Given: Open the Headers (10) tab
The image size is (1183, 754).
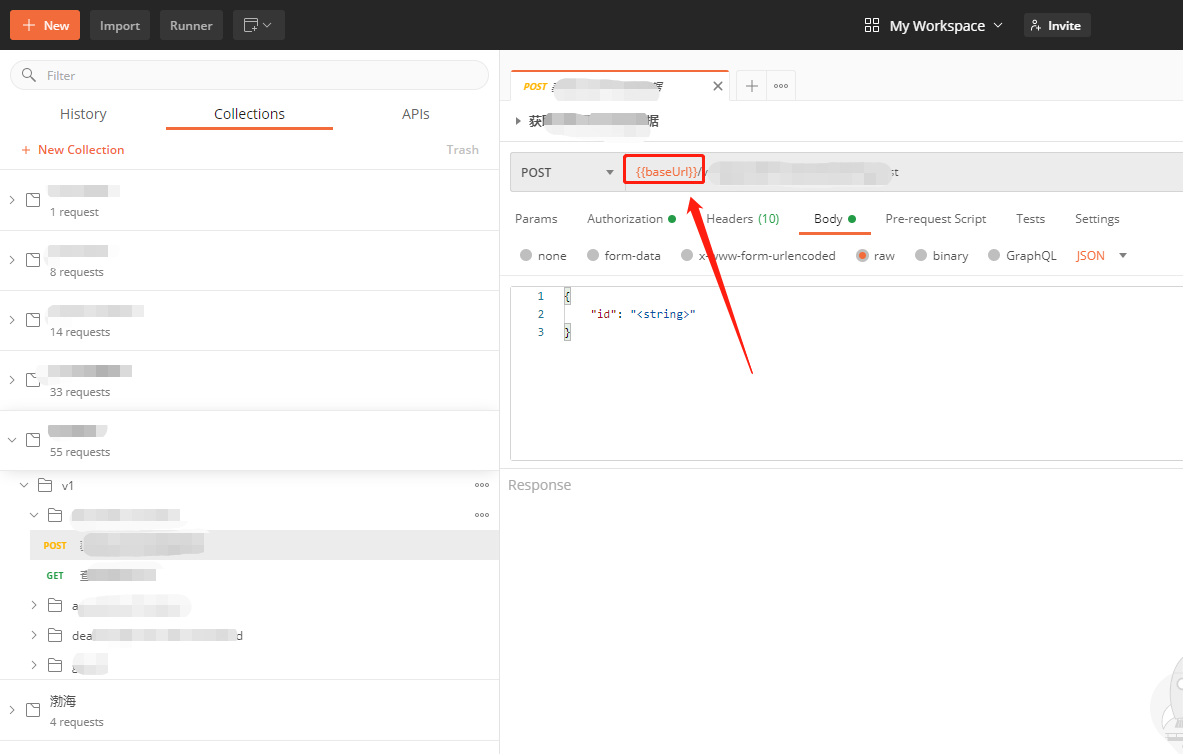Looking at the screenshot, I should [x=742, y=219].
